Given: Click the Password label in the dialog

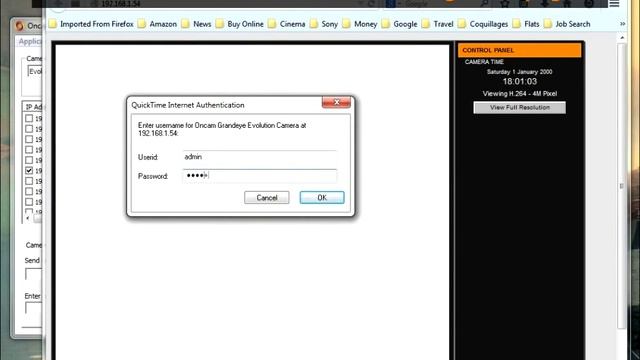Looking at the screenshot, I should click(x=153, y=176).
